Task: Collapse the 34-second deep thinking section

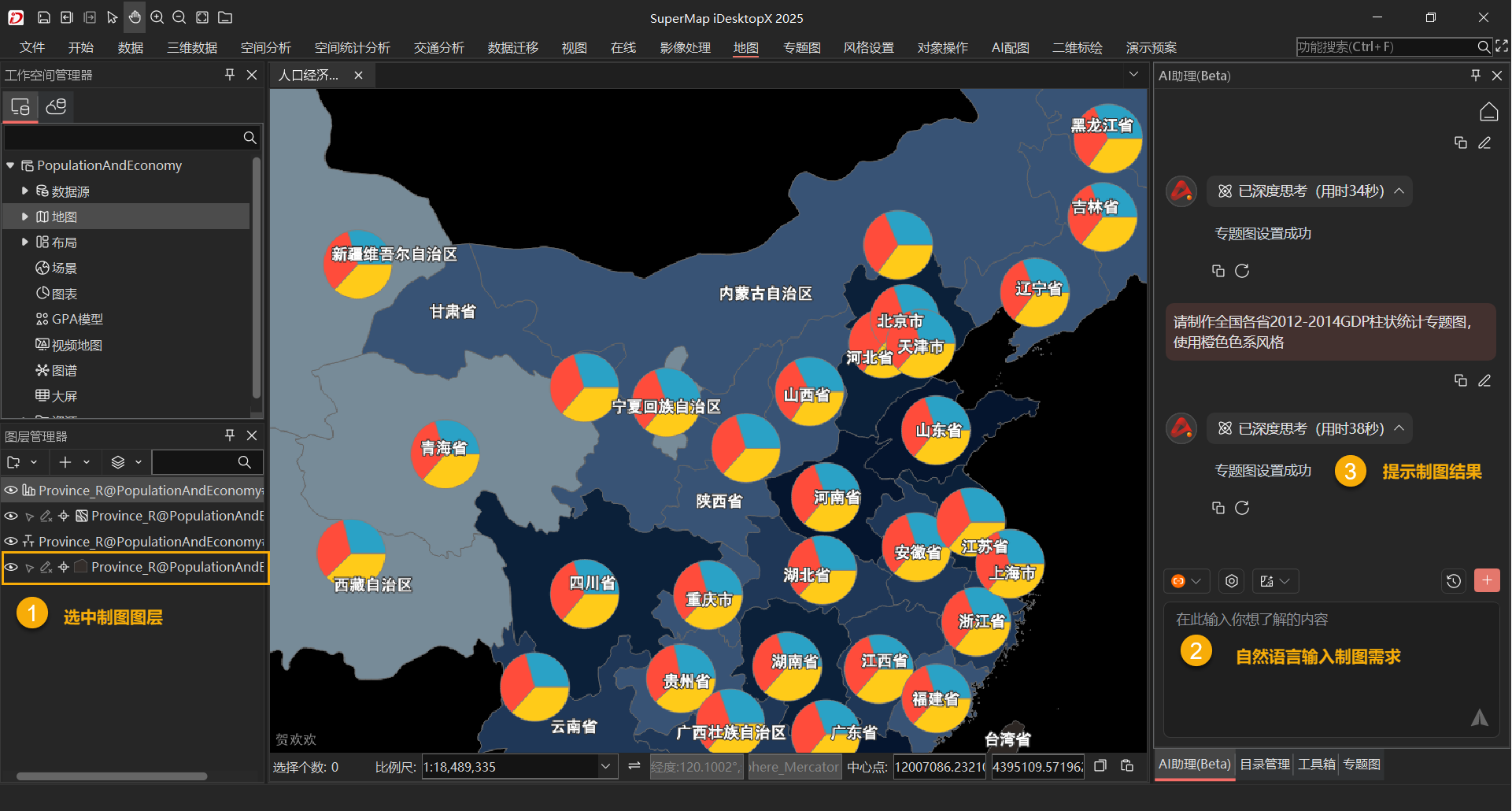Action: 1399,191
